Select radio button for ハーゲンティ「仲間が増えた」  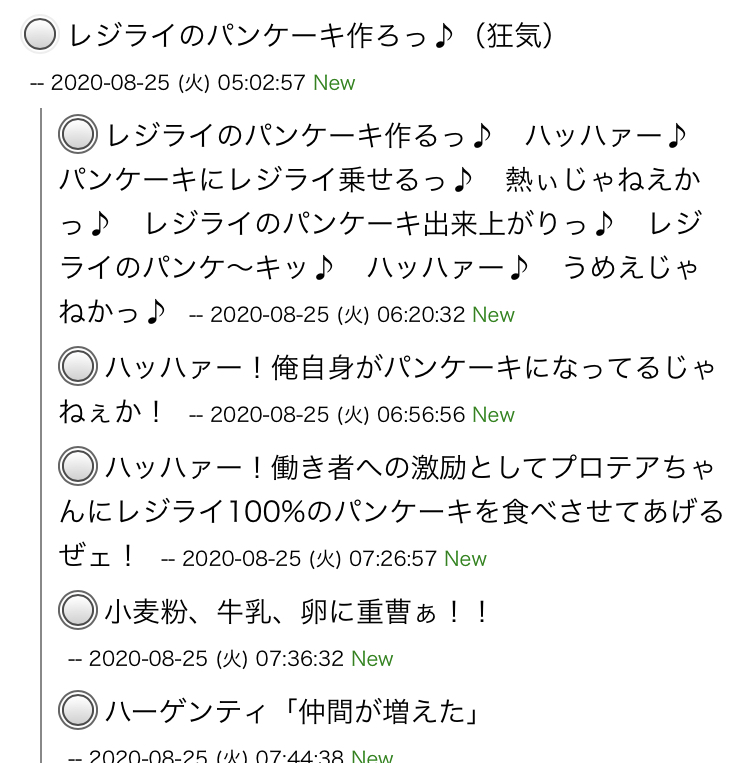(78, 711)
